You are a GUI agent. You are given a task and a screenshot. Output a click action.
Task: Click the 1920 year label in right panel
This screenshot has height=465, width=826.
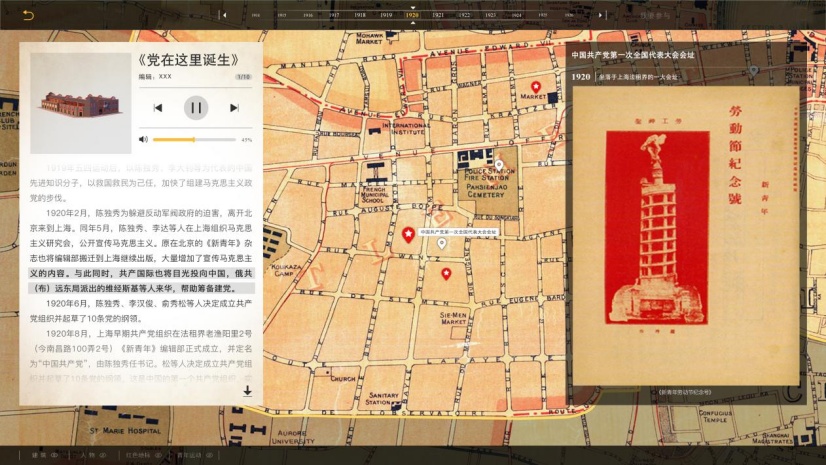pyautogui.click(x=581, y=77)
